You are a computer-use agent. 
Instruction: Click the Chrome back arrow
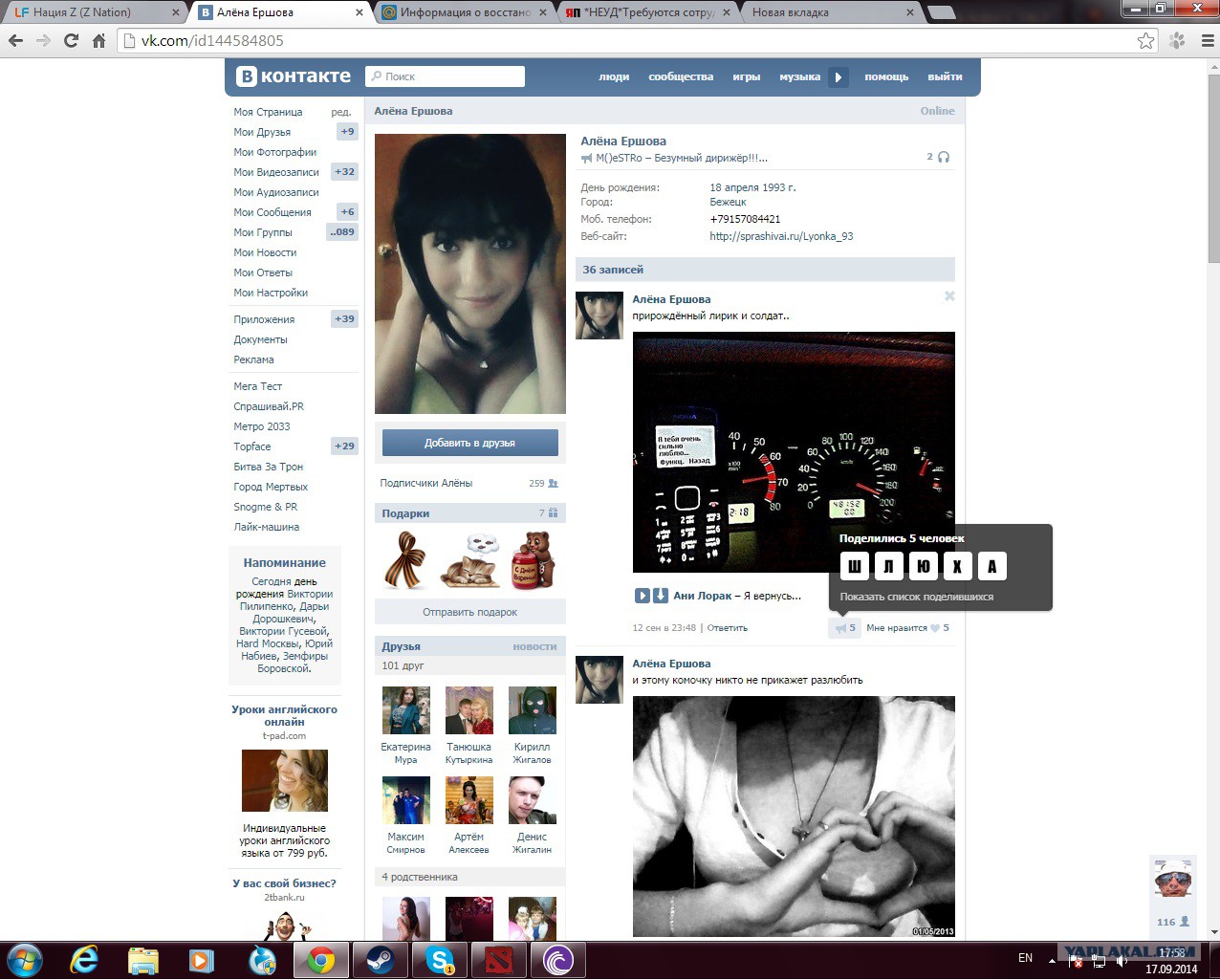pyautogui.click(x=15, y=41)
